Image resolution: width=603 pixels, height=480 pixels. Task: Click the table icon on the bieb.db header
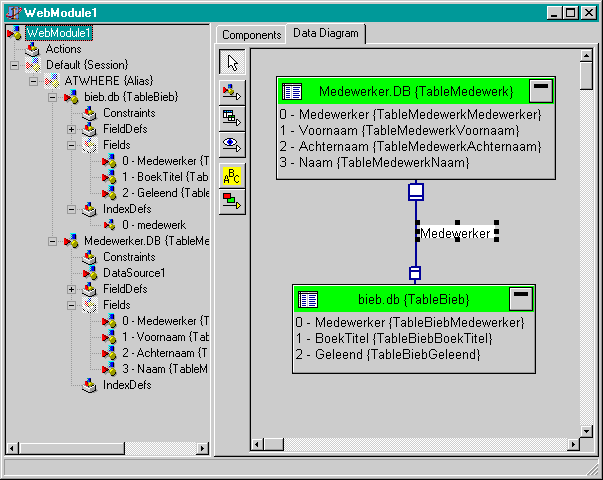pyautogui.click(x=309, y=299)
